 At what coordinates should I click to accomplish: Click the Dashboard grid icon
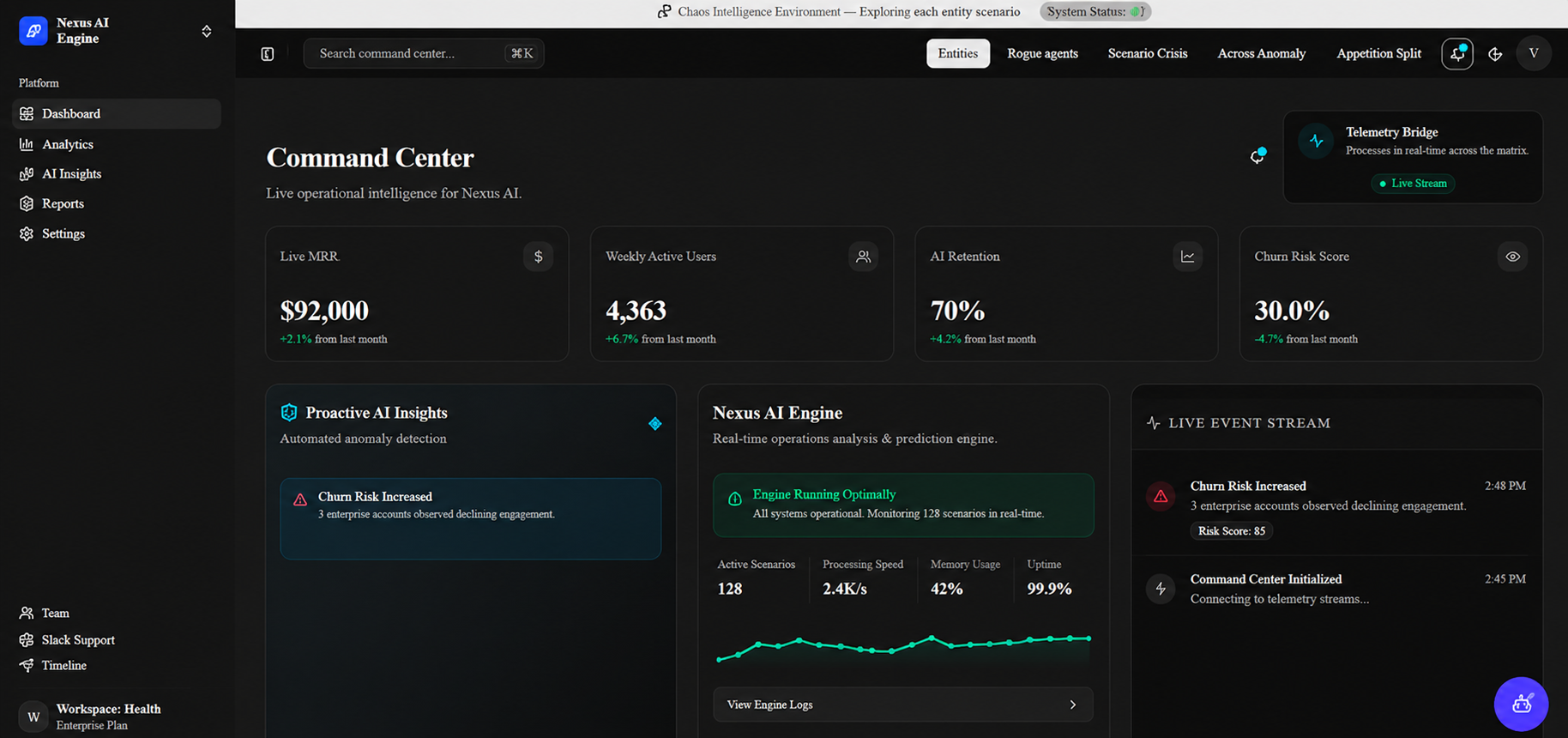(x=27, y=113)
